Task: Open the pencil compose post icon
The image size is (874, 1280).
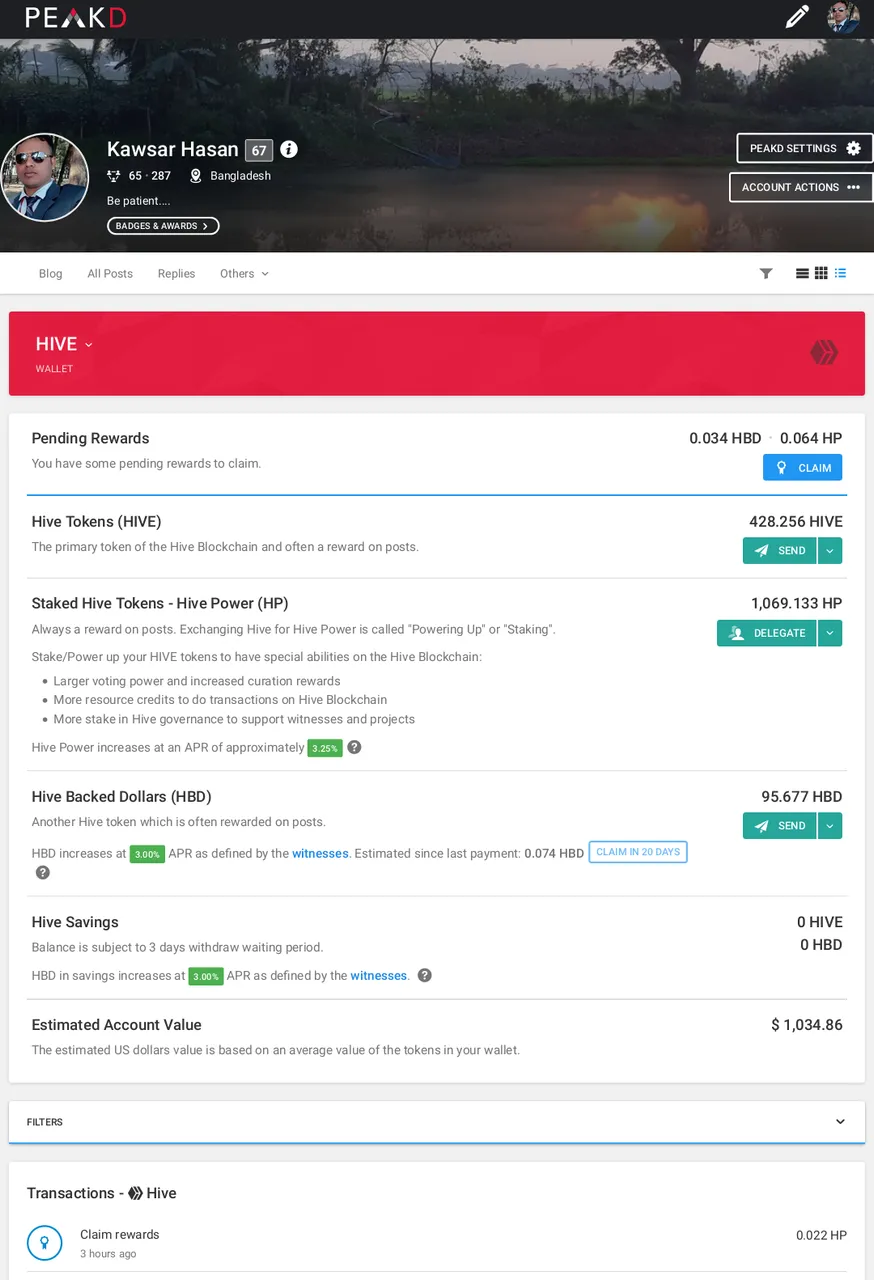Action: 797,17
